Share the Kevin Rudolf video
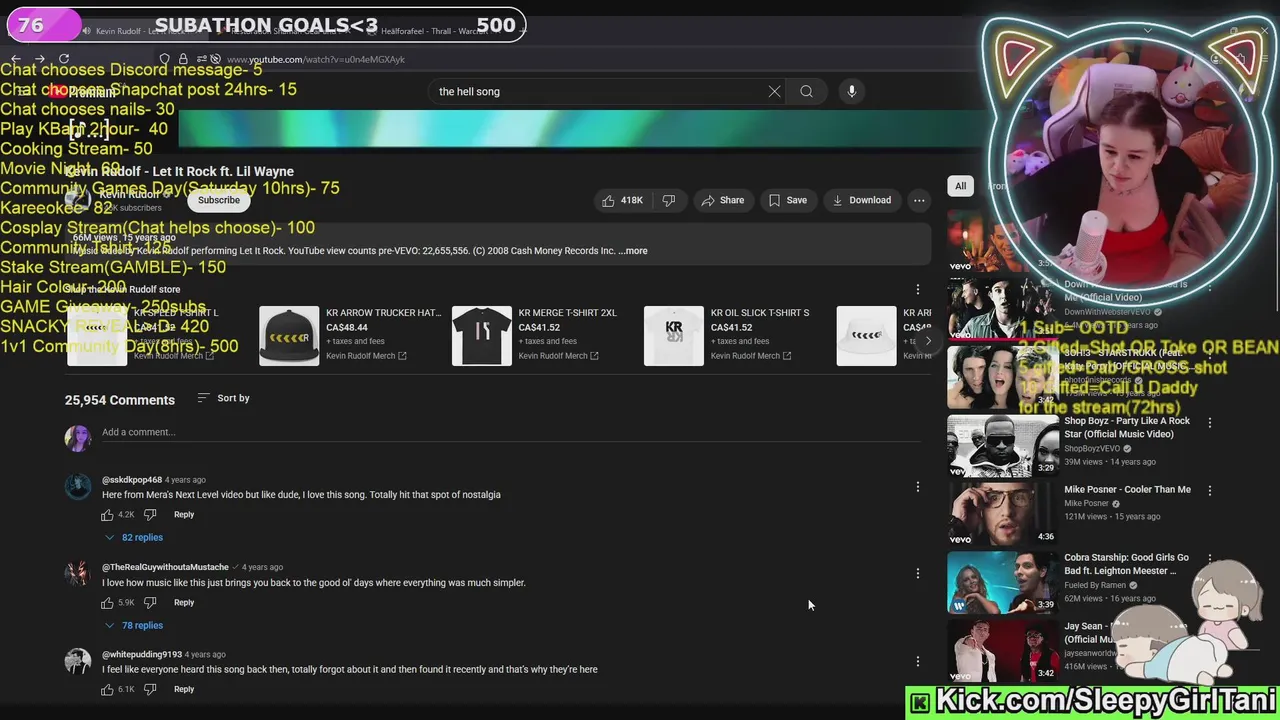This screenshot has width=1280, height=720. [x=723, y=200]
